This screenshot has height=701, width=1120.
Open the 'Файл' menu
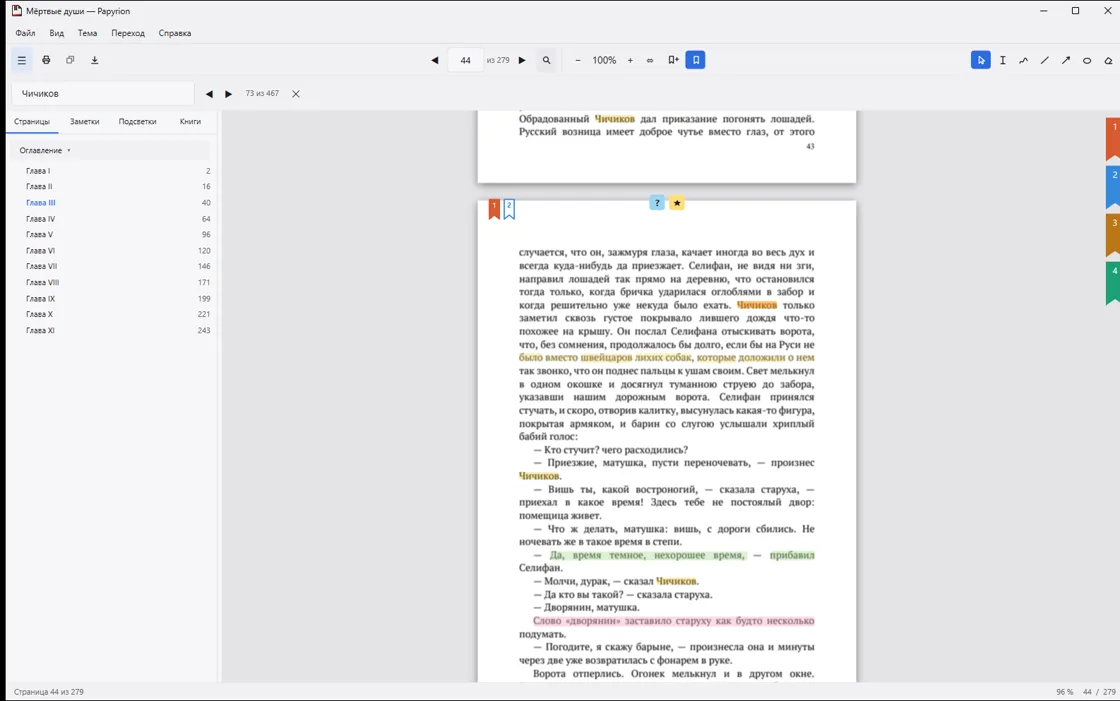(25, 33)
